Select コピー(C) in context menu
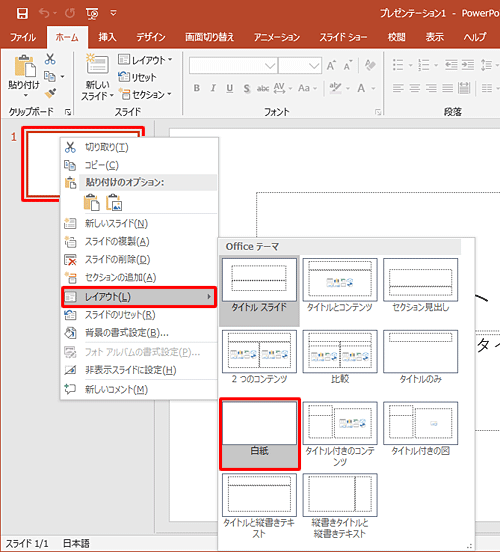Image resolution: width=500 pixels, height=552 pixels. click(x=139, y=165)
